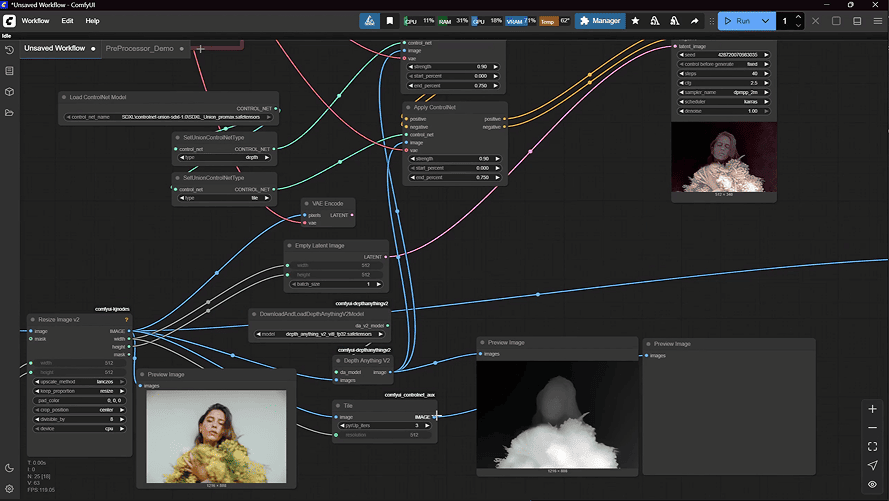Click the bookmark icon in top toolbar
This screenshot has width=889, height=501.
coord(390,20)
